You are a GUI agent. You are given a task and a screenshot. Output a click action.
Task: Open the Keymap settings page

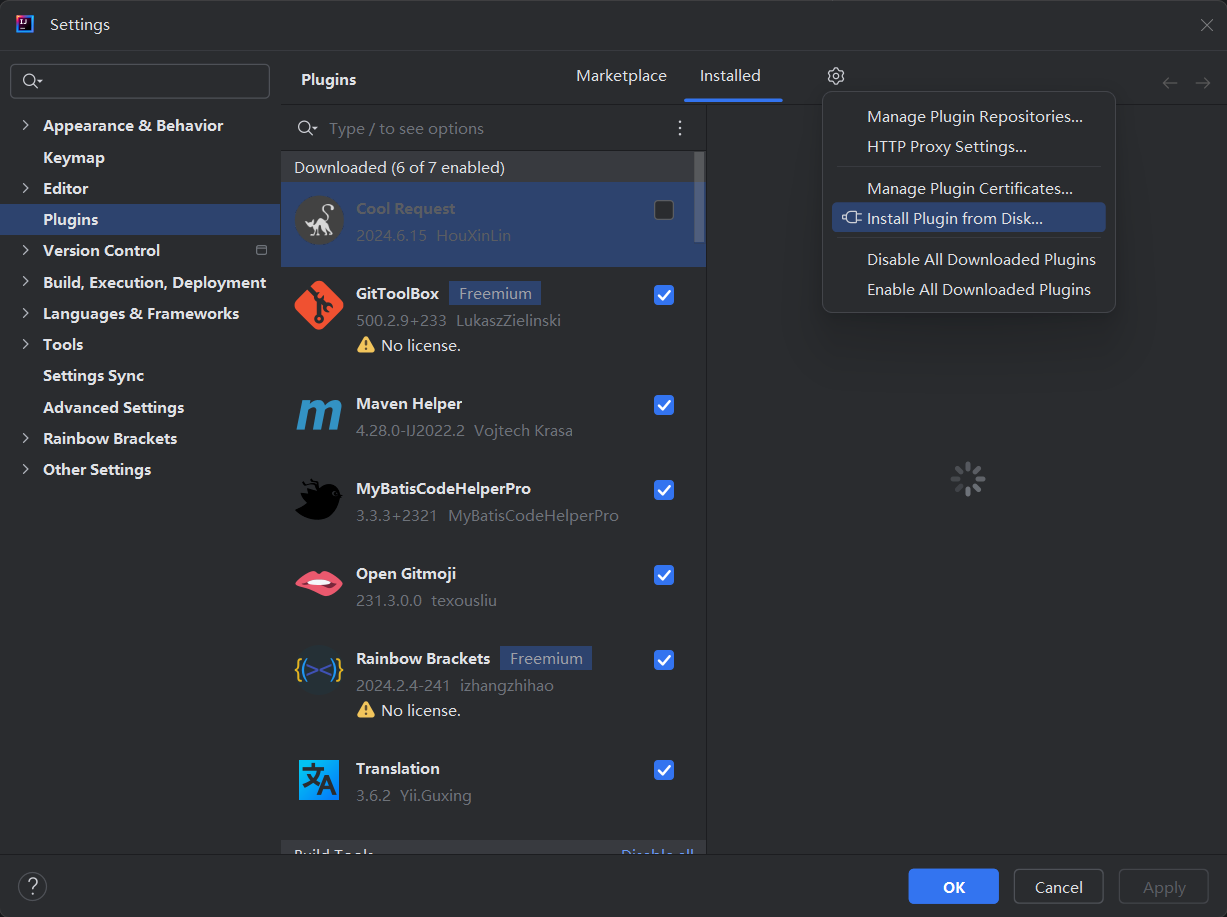[74, 157]
